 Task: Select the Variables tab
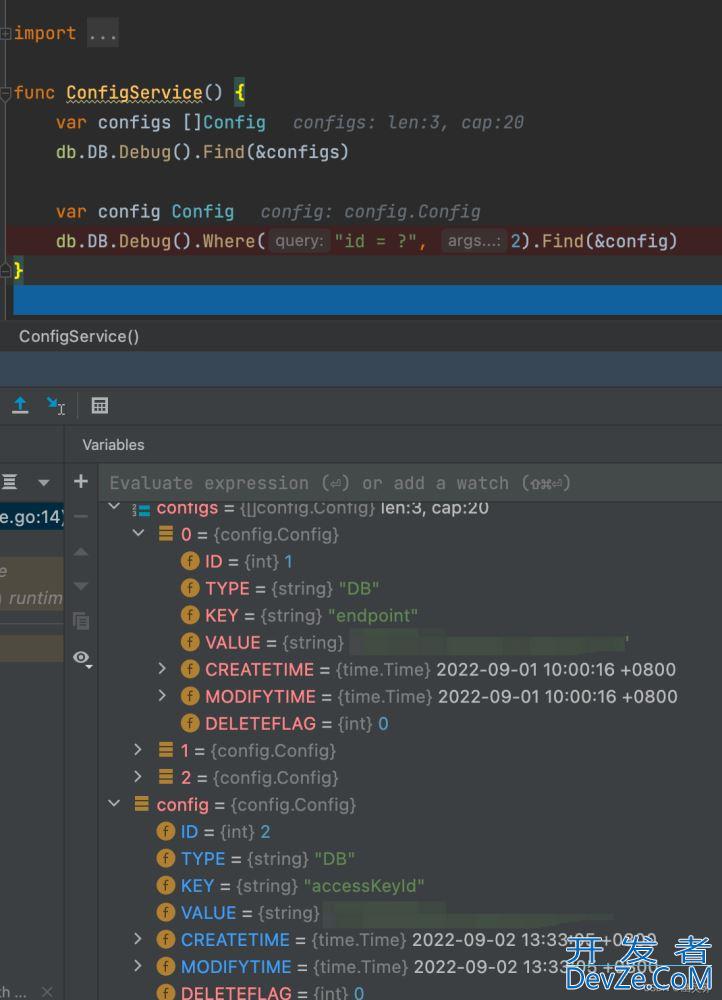point(114,445)
